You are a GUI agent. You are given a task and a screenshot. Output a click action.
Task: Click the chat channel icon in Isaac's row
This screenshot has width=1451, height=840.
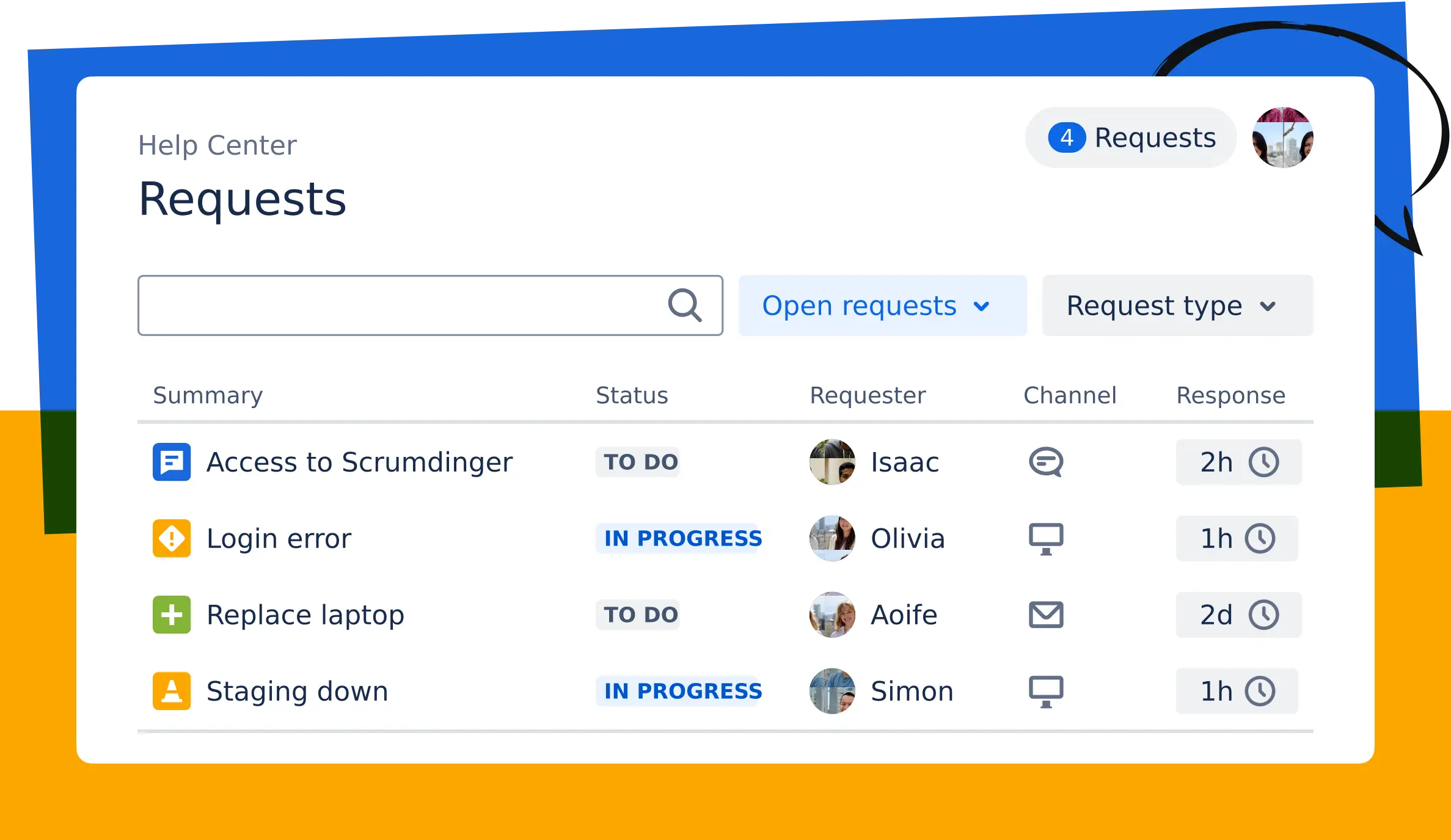[1046, 462]
